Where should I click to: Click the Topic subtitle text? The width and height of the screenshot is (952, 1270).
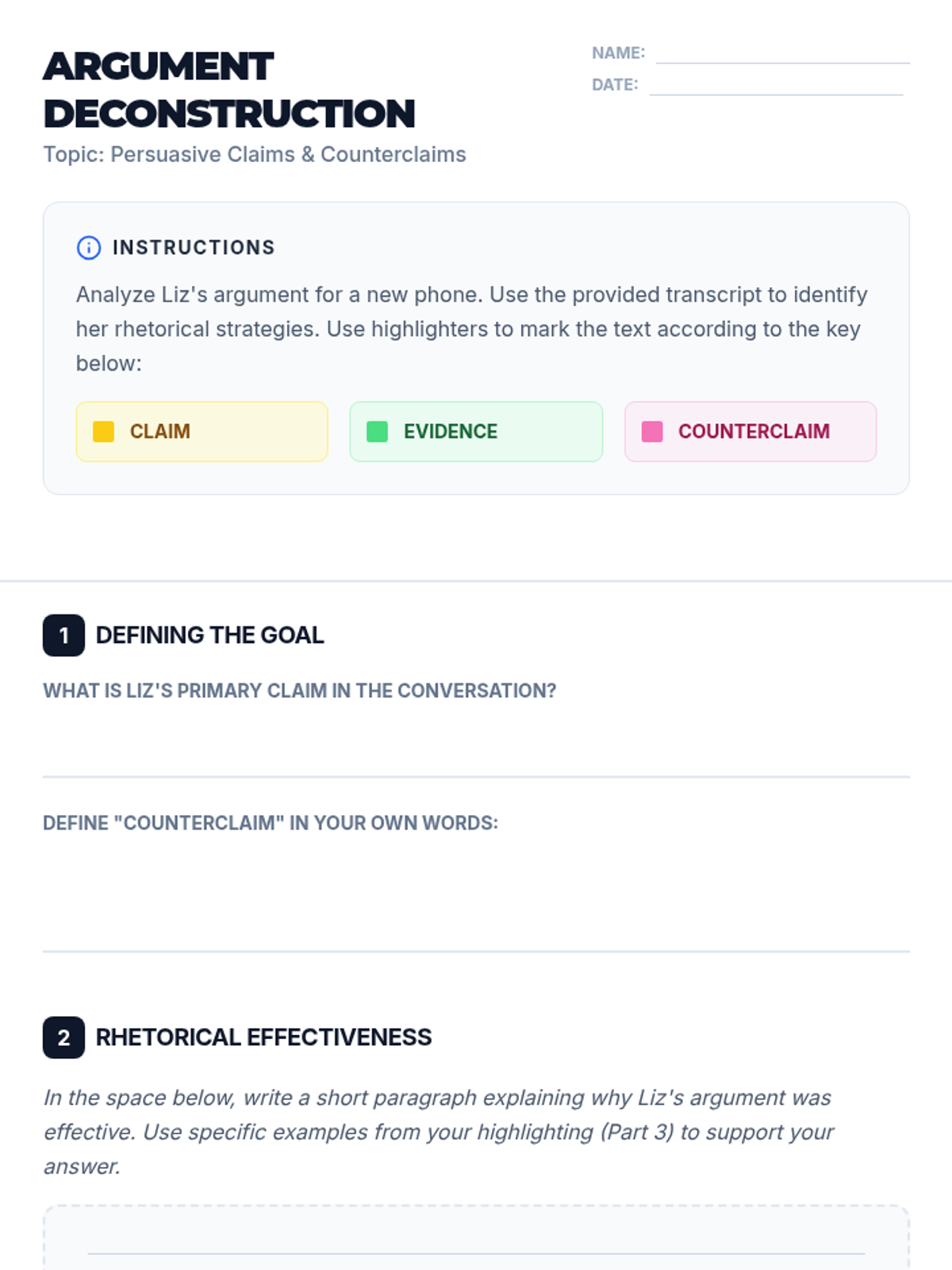255,154
